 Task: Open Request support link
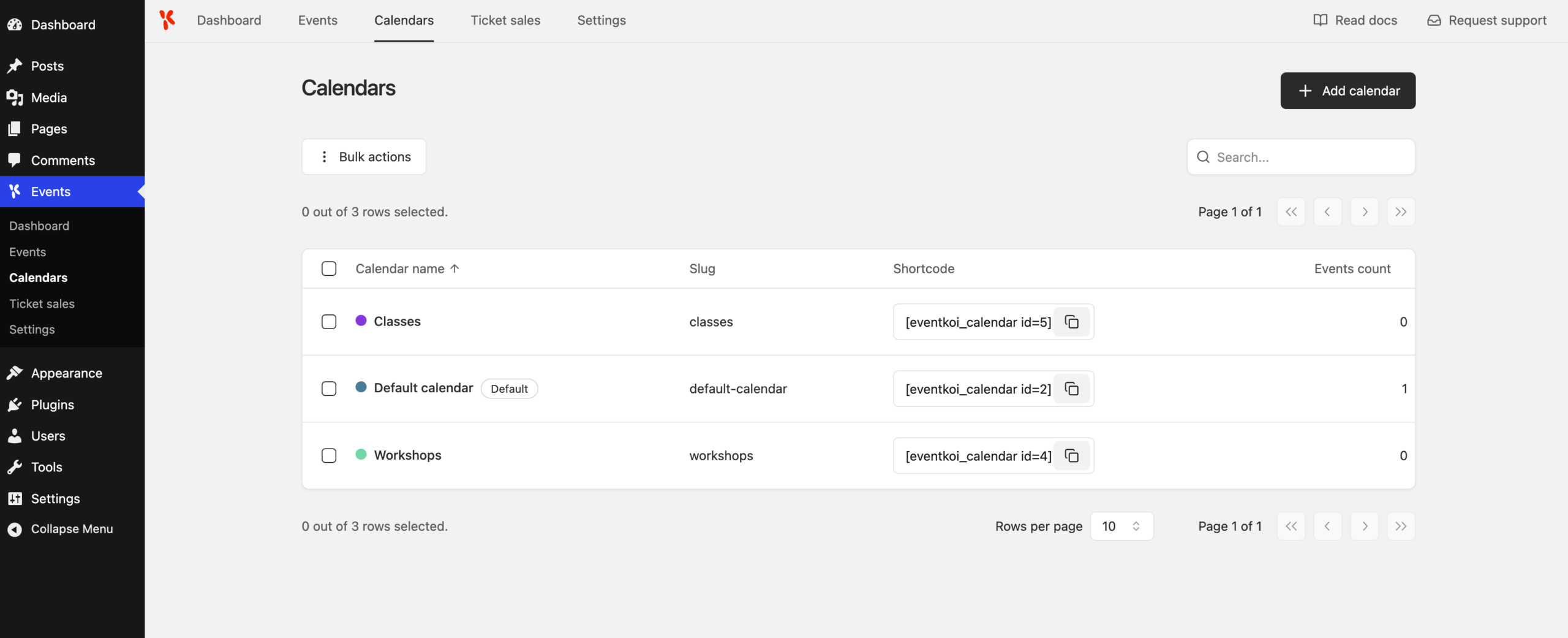[x=1487, y=20]
